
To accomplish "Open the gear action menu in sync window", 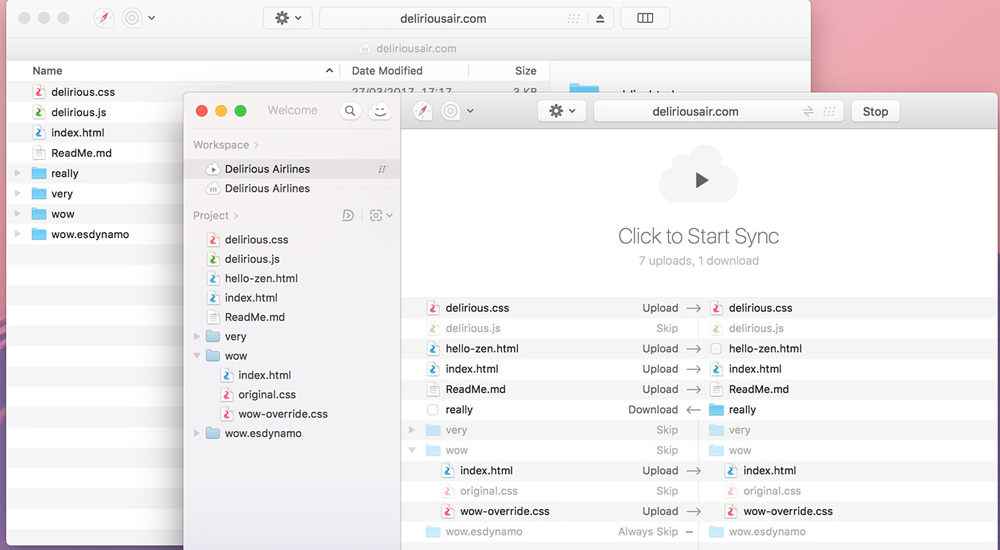I will (561, 111).
